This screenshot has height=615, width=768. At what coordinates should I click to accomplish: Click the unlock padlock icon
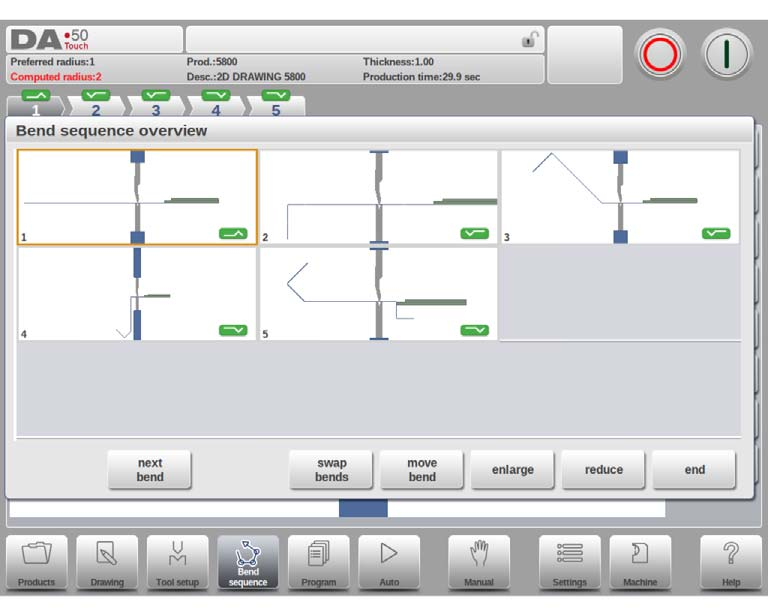point(530,39)
